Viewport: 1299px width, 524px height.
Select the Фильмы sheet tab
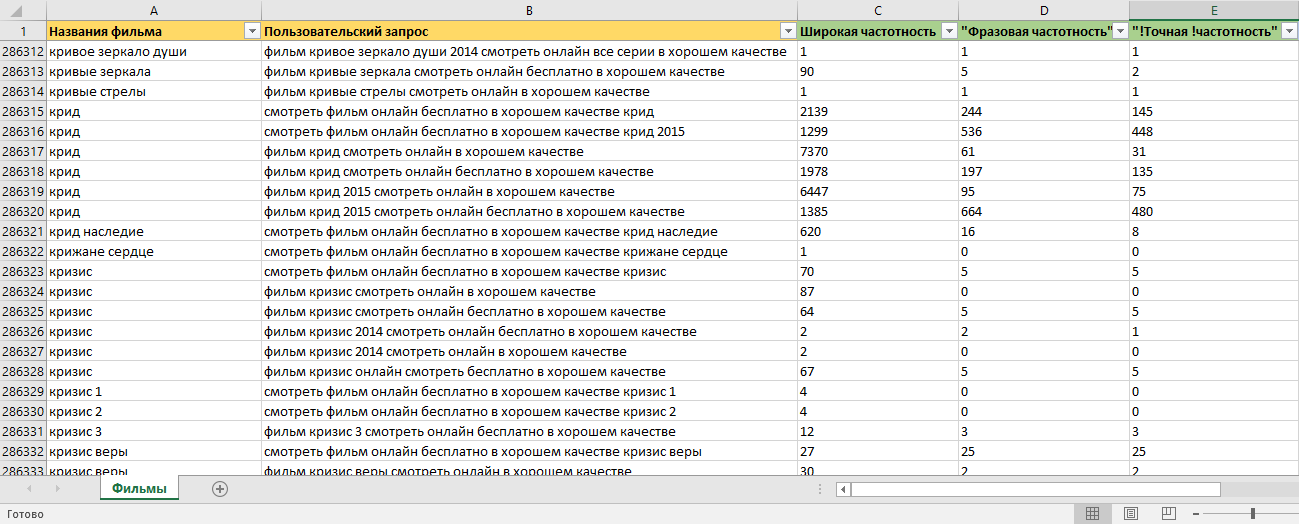click(x=139, y=488)
